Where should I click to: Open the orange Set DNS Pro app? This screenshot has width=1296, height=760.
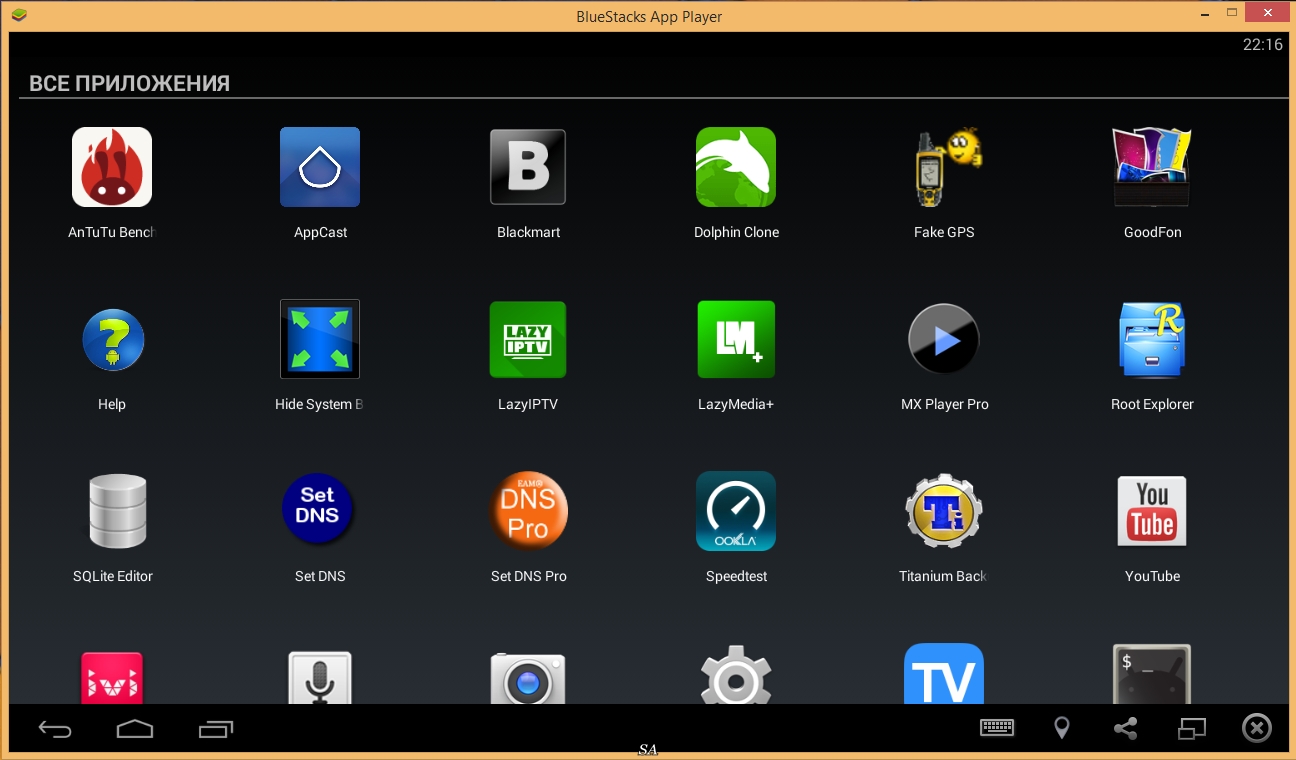point(528,511)
